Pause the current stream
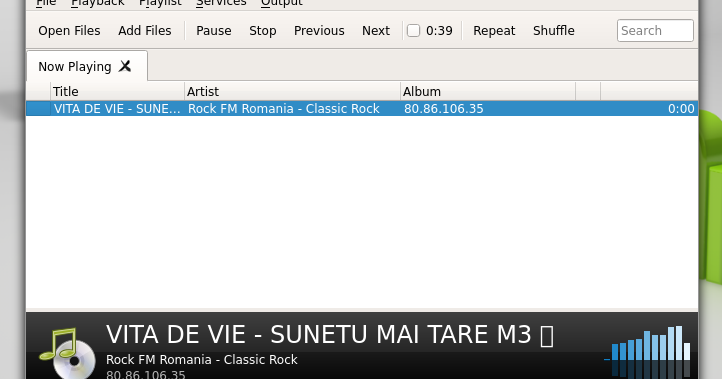Screen dimensions: 722x379 coord(214,31)
